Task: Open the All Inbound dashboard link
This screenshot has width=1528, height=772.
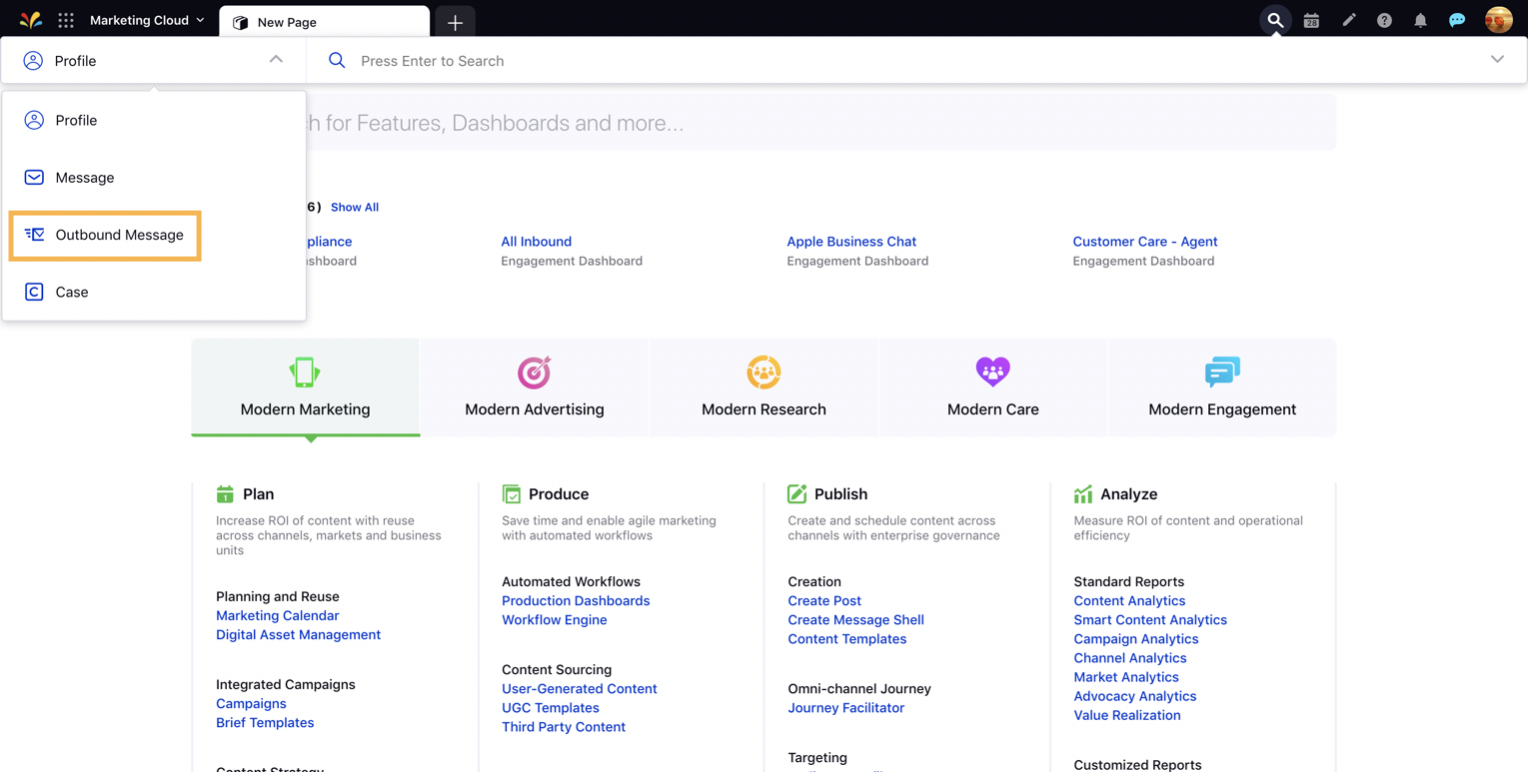Action: 536,241
